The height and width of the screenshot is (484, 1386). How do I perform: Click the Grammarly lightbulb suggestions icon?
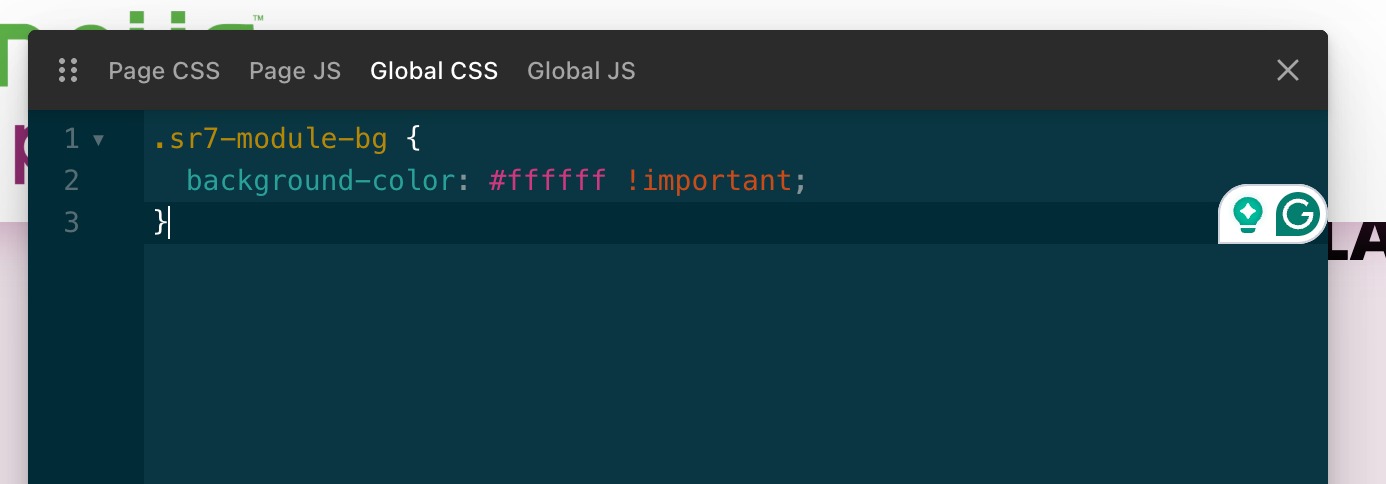click(1247, 214)
